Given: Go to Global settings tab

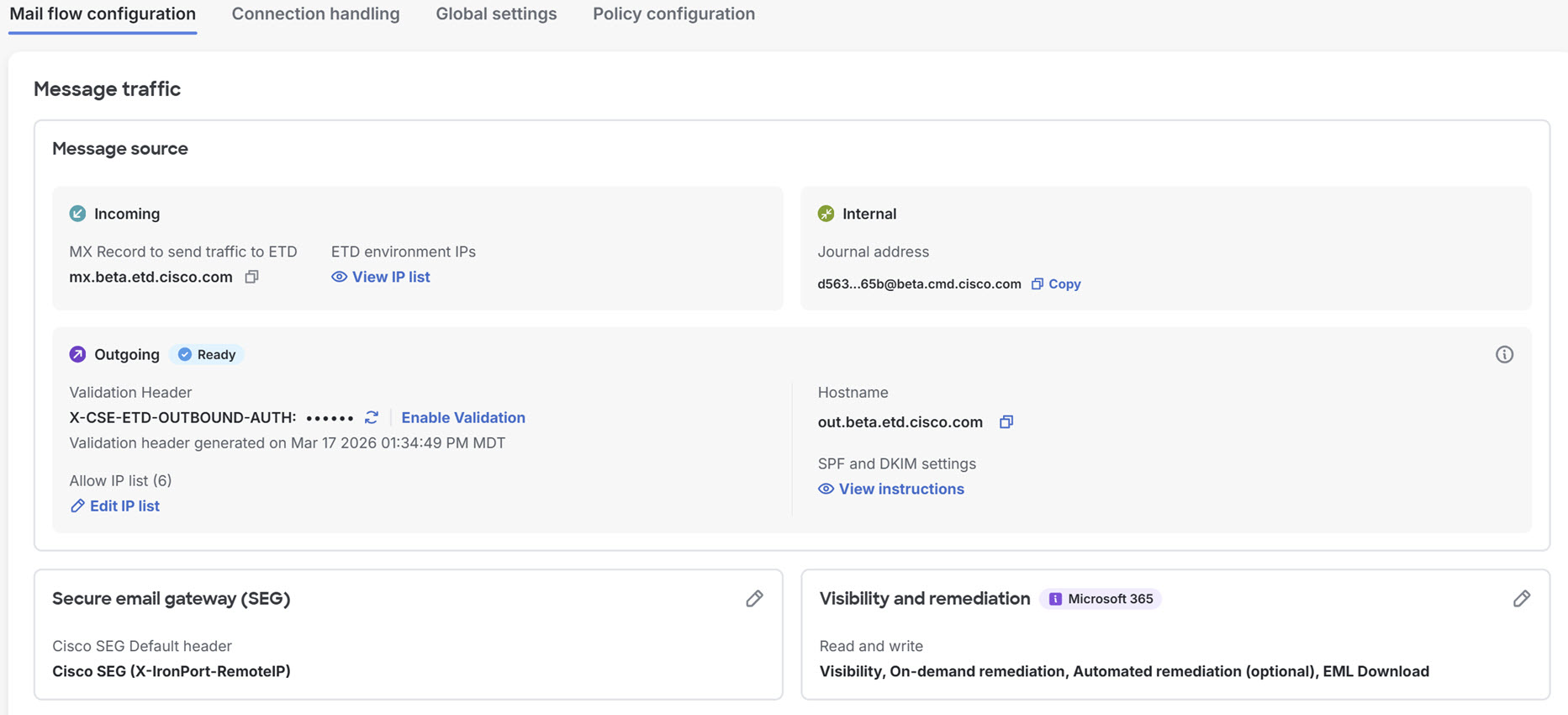Looking at the screenshot, I should [x=496, y=14].
